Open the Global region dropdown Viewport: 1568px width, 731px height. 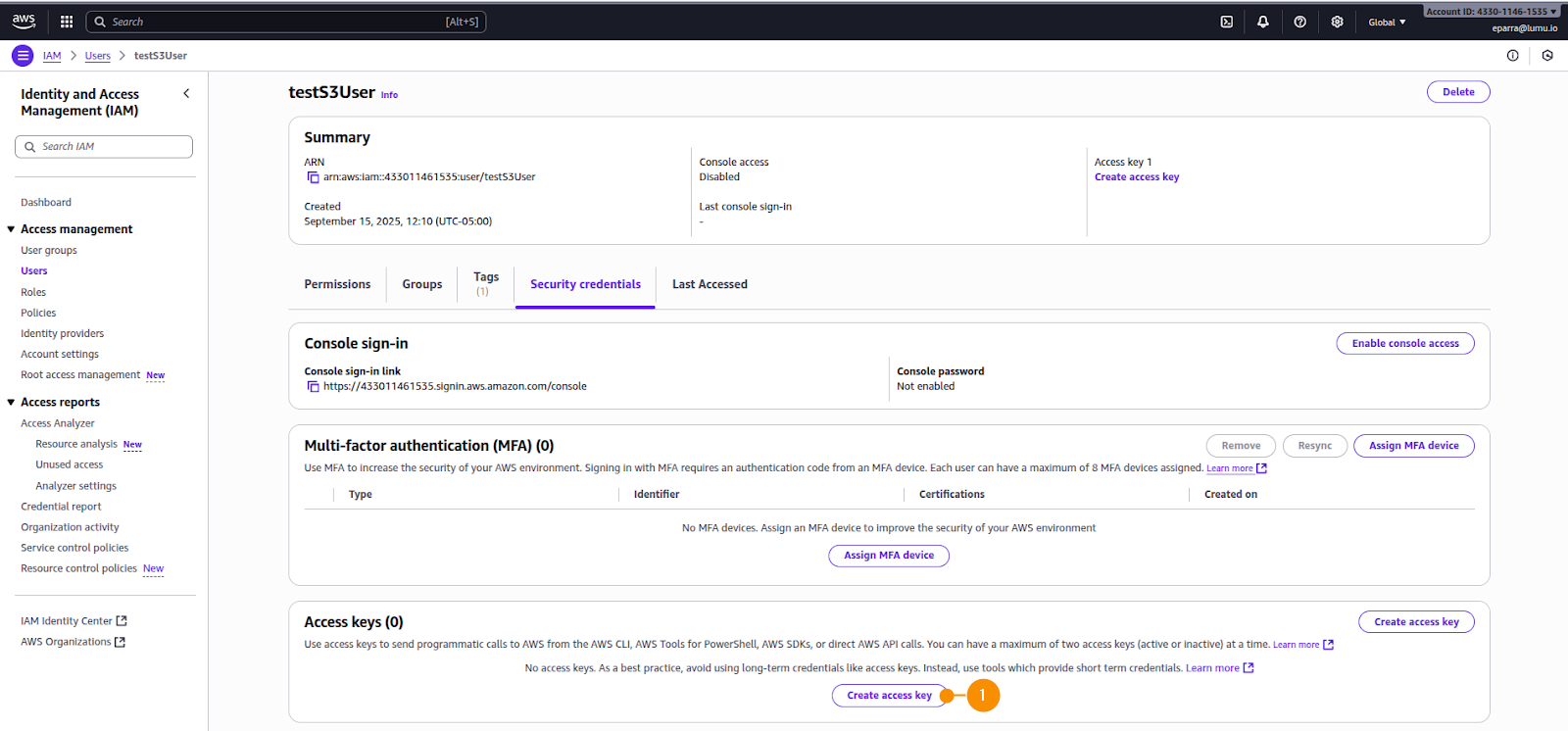pos(1386,22)
